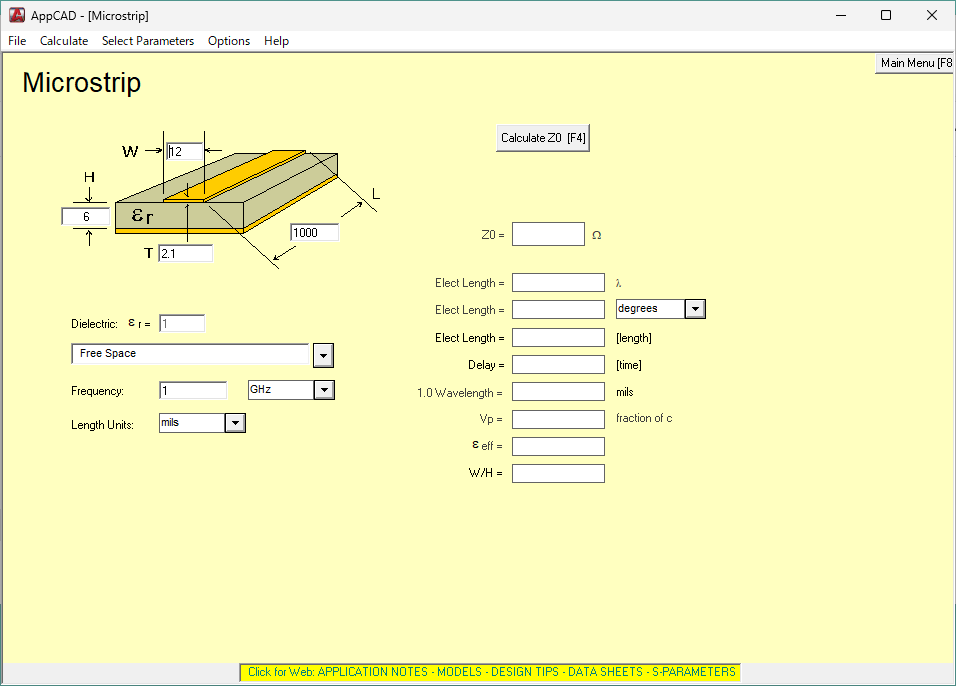Click the Elect Length degrees result field
The height and width of the screenshot is (686, 956).
pos(558,310)
